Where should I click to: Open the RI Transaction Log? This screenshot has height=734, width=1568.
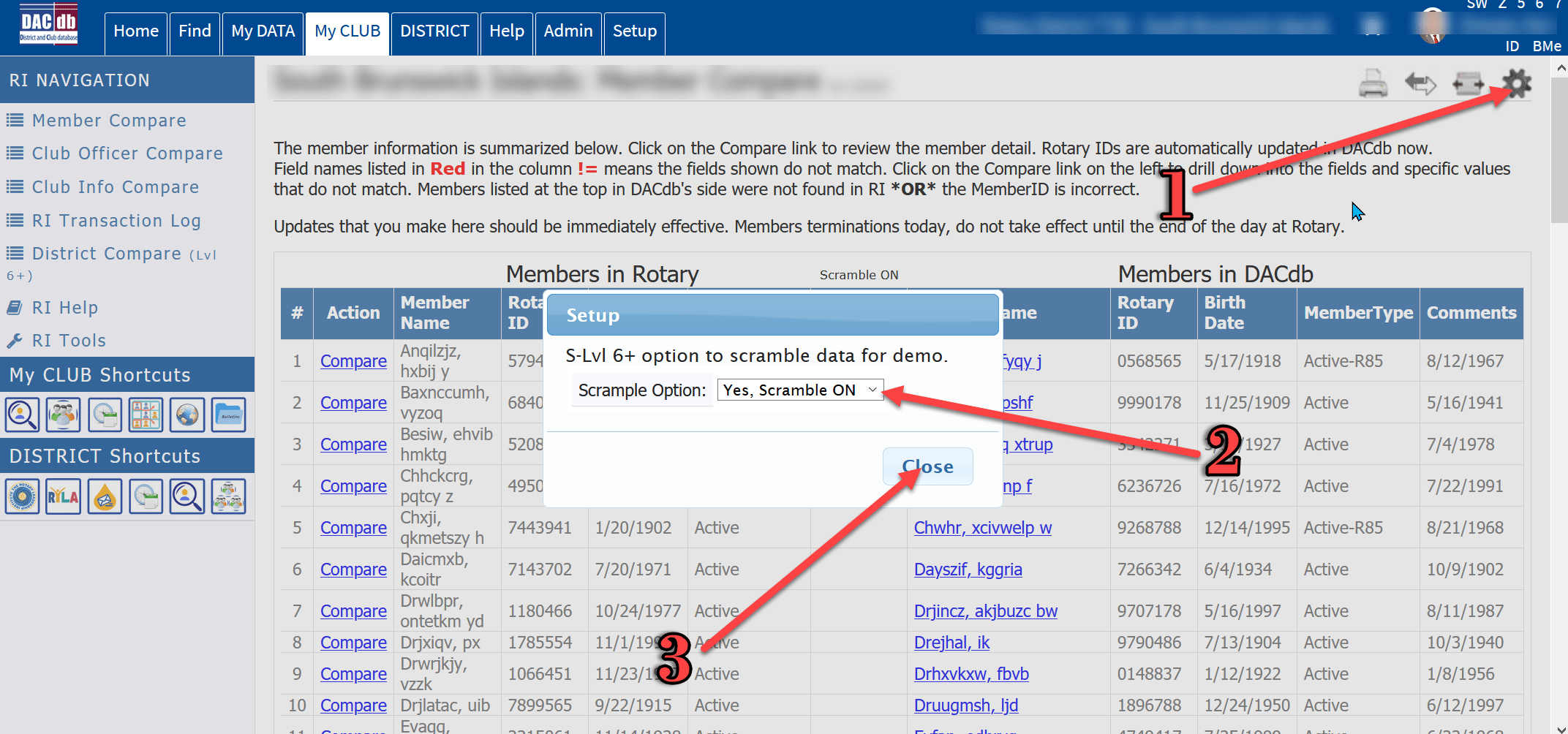point(116,221)
